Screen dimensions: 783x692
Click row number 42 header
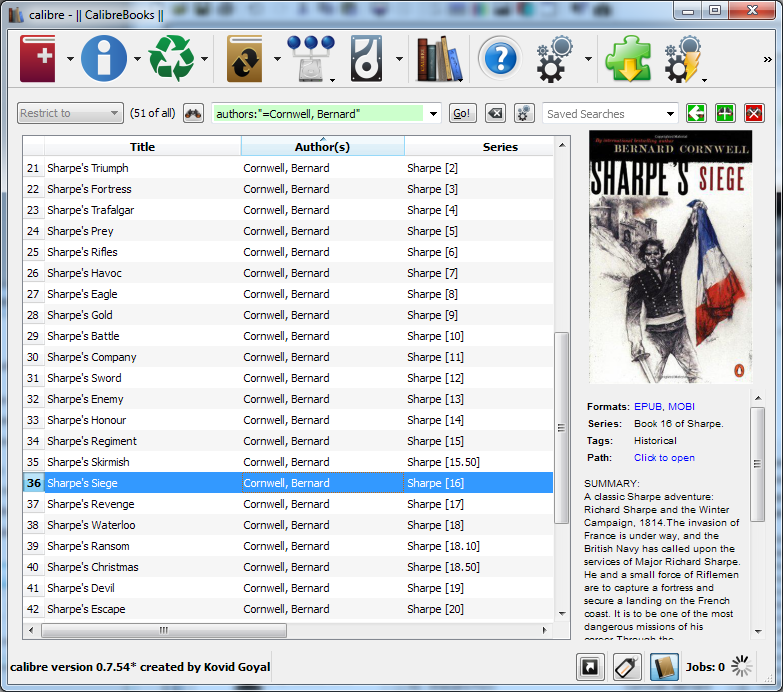pyautogui.click(x=33, y=609)
